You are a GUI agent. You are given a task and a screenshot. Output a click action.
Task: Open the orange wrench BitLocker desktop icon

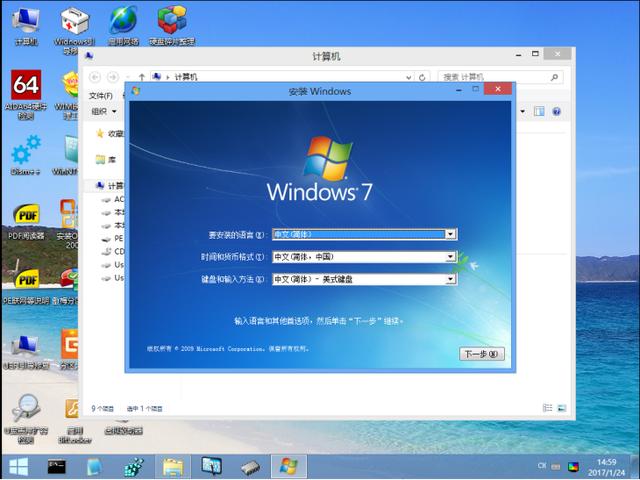pos(75,420)
